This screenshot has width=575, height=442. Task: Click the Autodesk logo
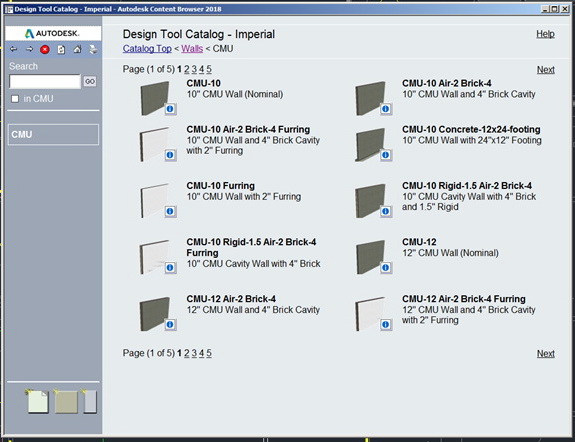[x=52, y=33]
